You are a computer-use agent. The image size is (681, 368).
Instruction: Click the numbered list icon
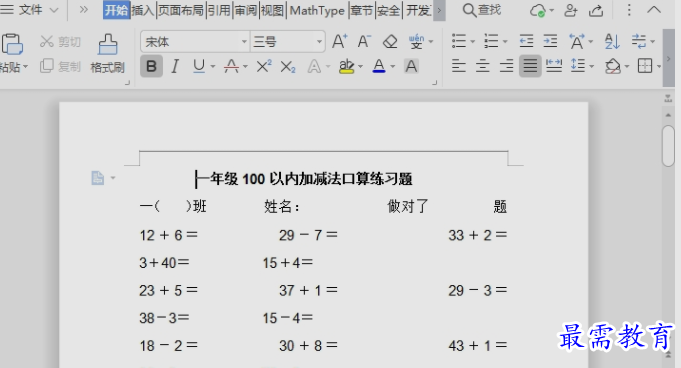tap(491, 41)
